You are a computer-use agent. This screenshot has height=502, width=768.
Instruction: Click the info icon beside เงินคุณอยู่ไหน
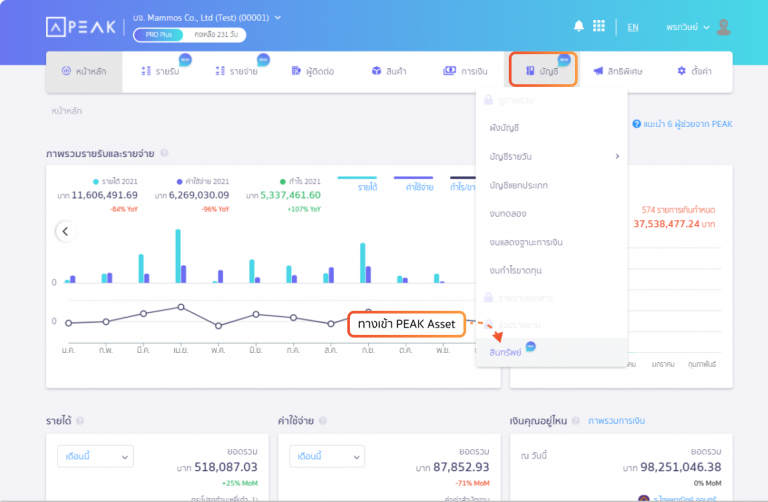[x=576, y=421]
